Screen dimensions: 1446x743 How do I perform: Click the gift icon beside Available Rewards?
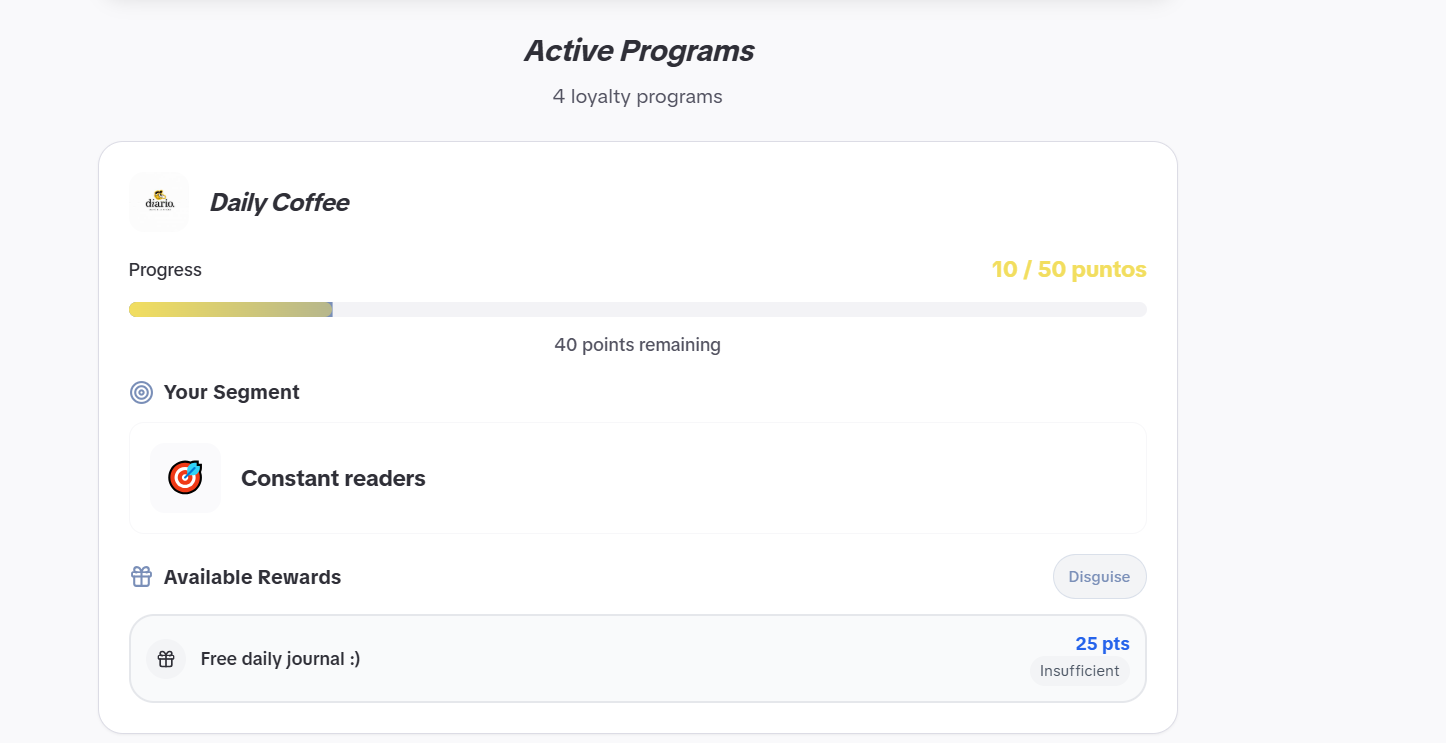click(140, 576)
